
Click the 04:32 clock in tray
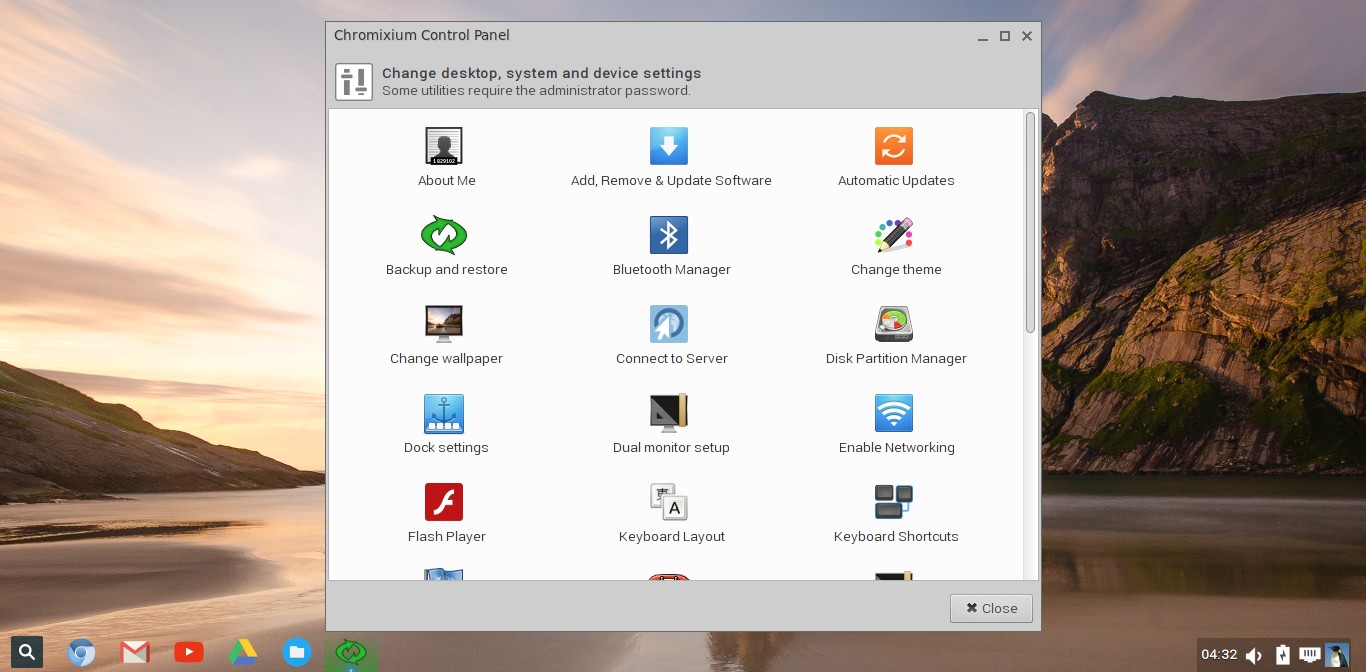(x=1219, y=655)
